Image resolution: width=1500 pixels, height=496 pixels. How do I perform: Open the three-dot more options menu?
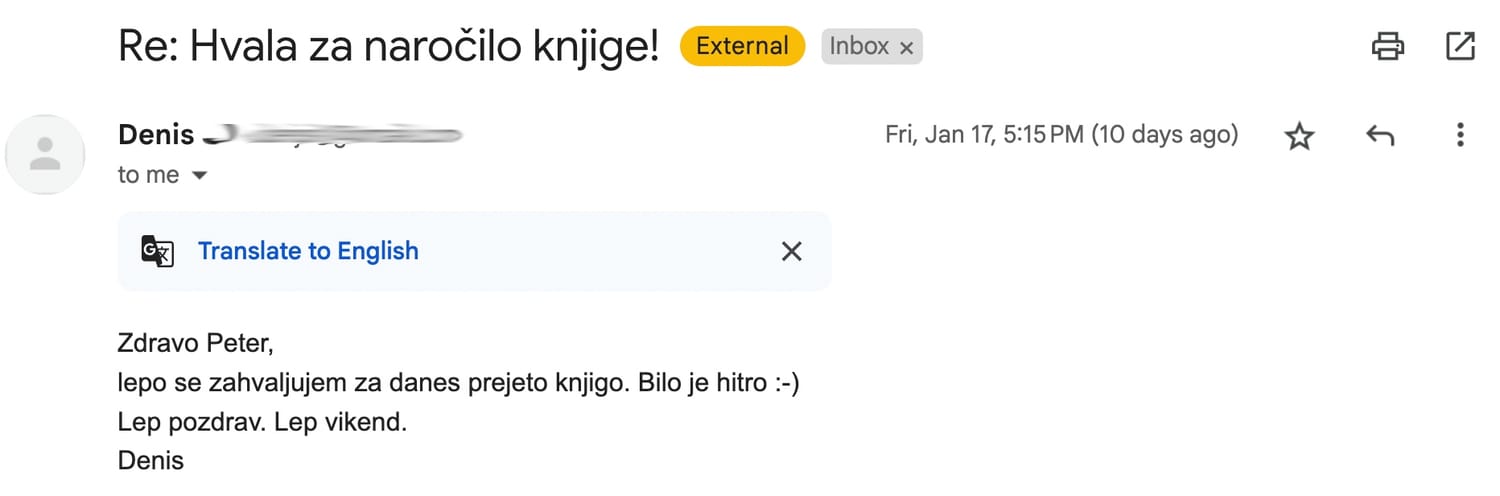point(1460,135)
